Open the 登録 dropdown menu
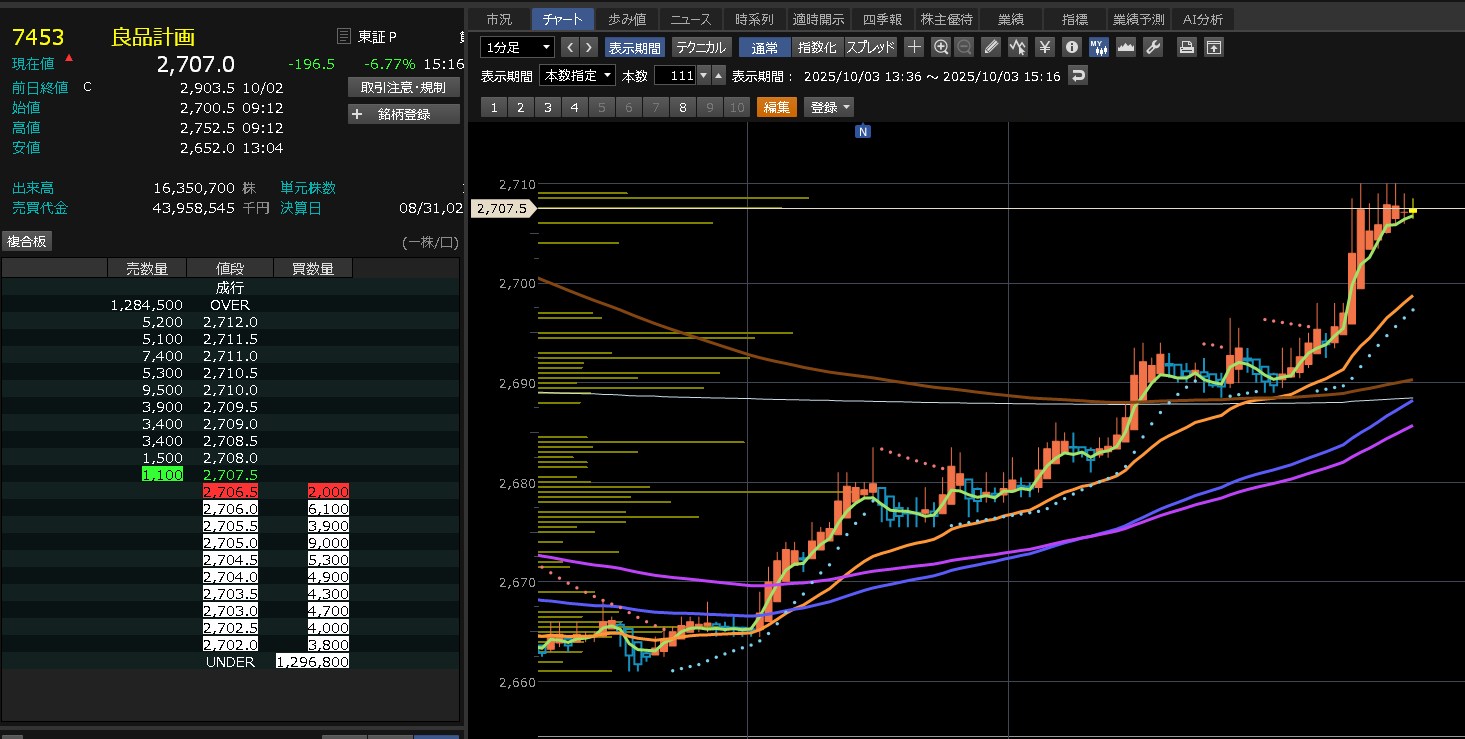The width and height of the screenshot is (1465, 739). coord(830,107)
